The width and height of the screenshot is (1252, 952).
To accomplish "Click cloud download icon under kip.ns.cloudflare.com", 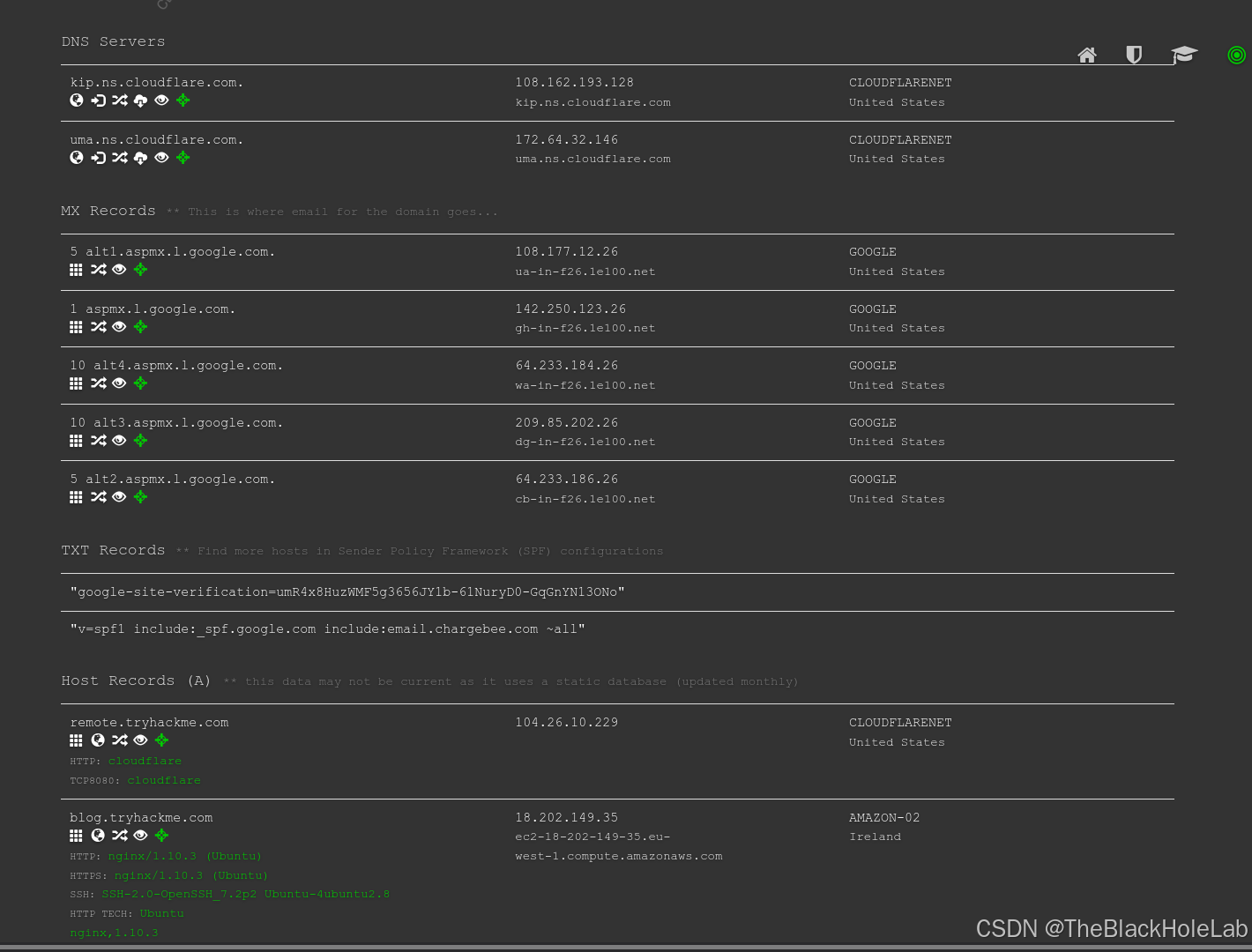I will [x=140, y=100].
